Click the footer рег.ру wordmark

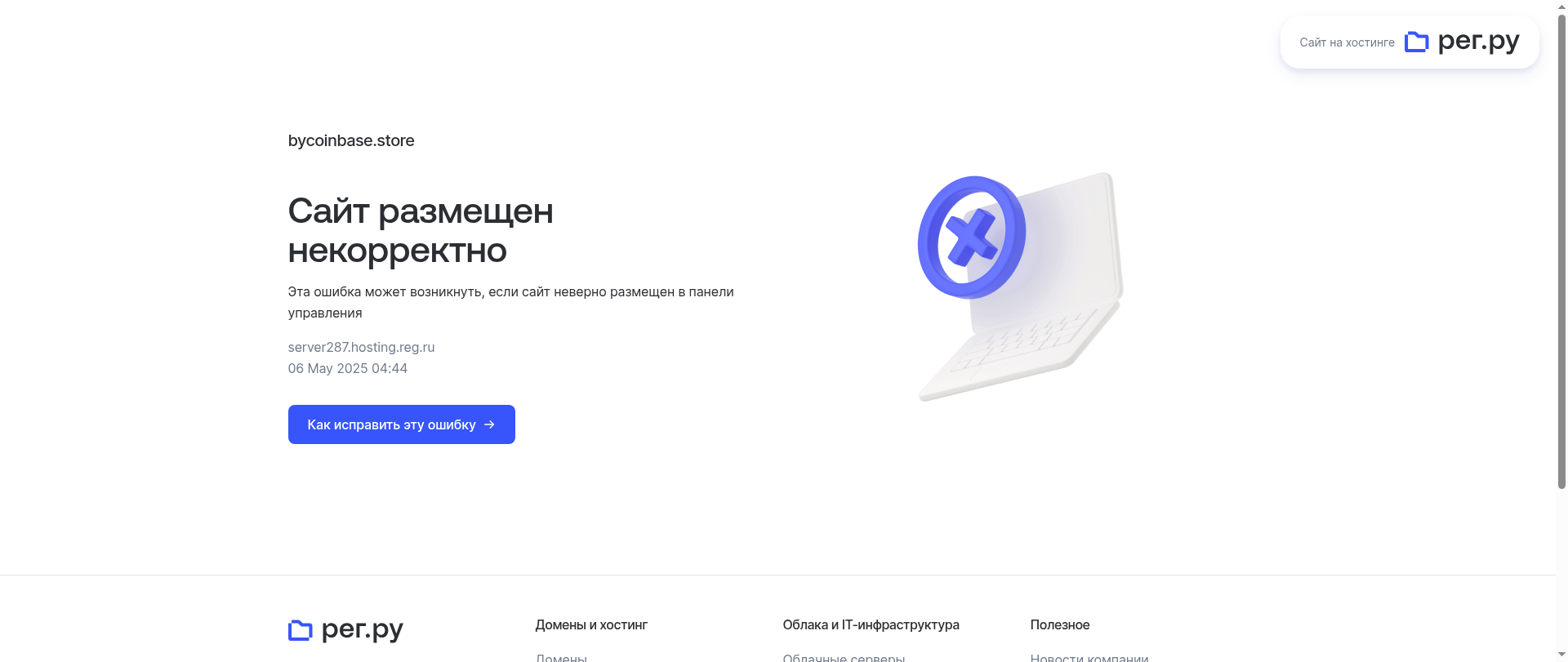click(x=362, y=629)
